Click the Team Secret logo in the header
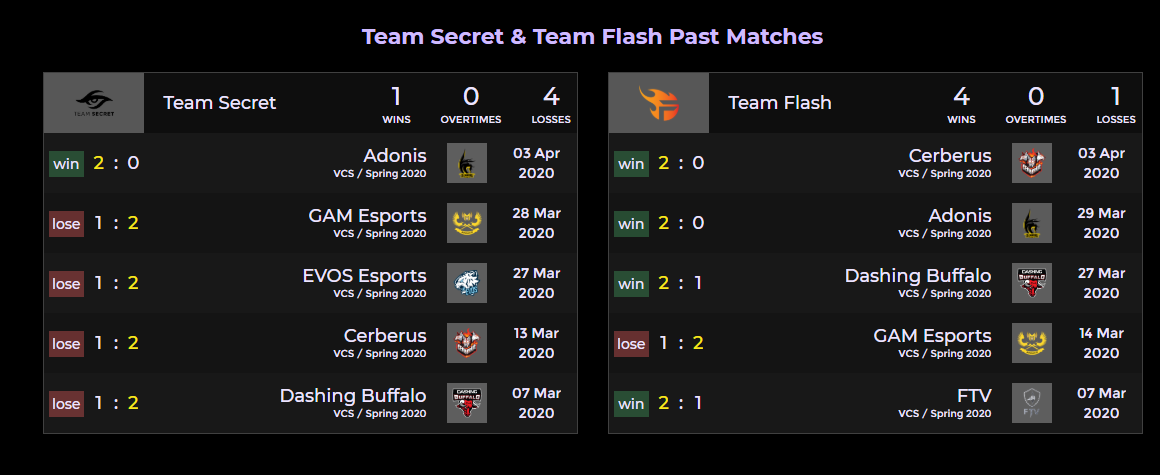 pyautogui.click(x=94, y=103)
